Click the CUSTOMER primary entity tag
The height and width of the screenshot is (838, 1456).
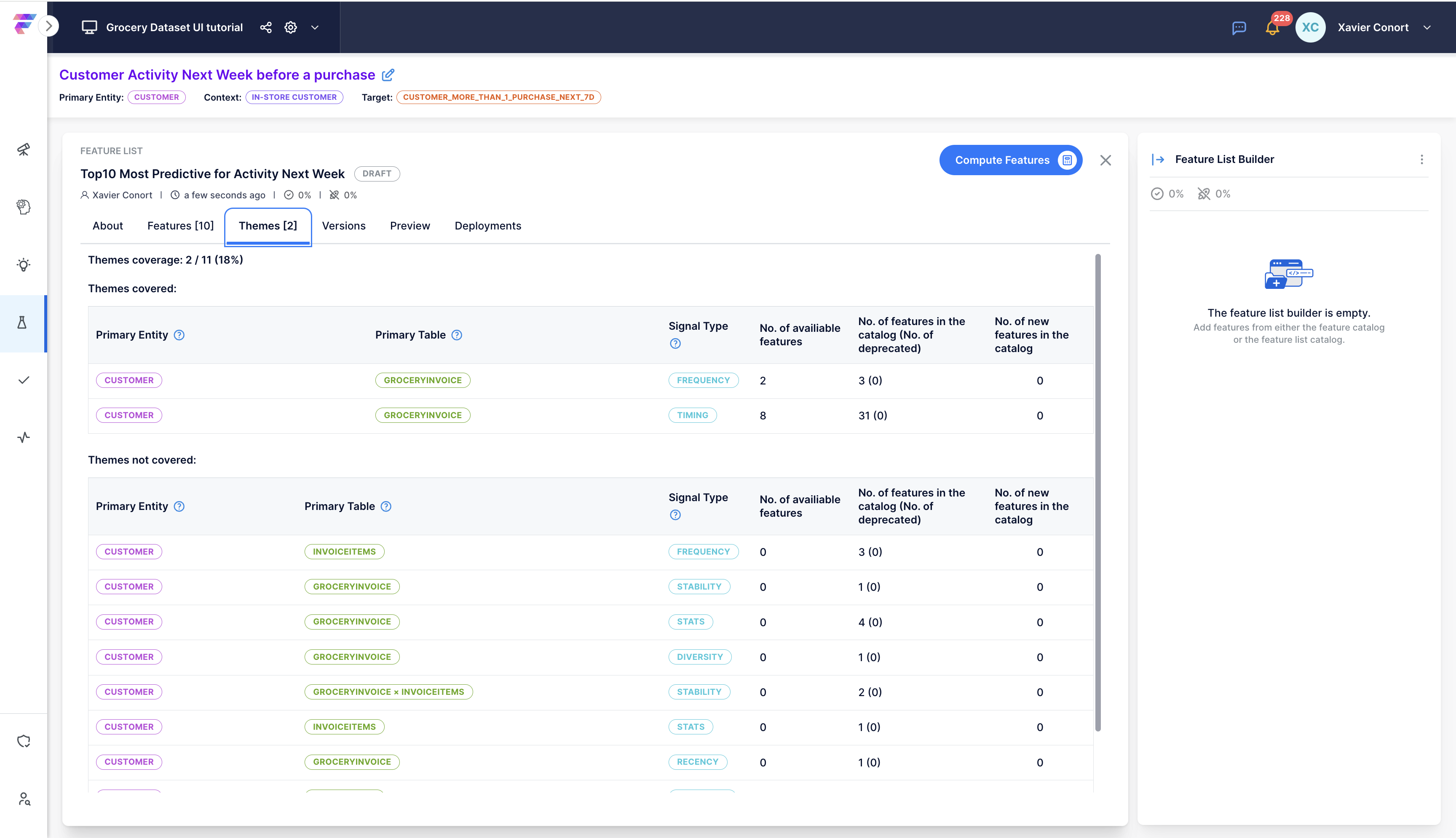click(157, 97)
